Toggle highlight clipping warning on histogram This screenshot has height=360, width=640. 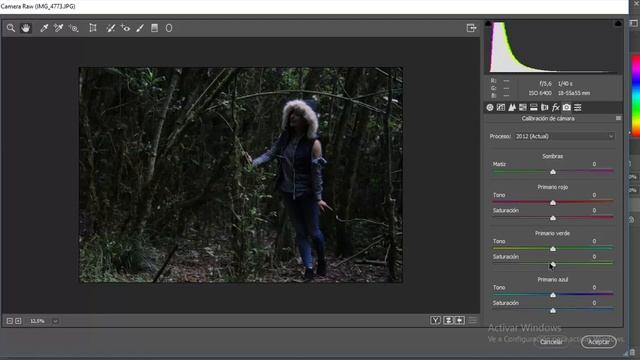tap(618, 24)
